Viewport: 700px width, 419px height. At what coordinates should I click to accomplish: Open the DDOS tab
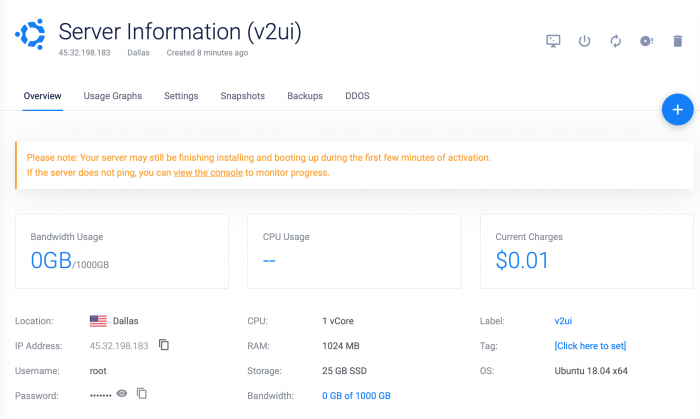point(357,96)
